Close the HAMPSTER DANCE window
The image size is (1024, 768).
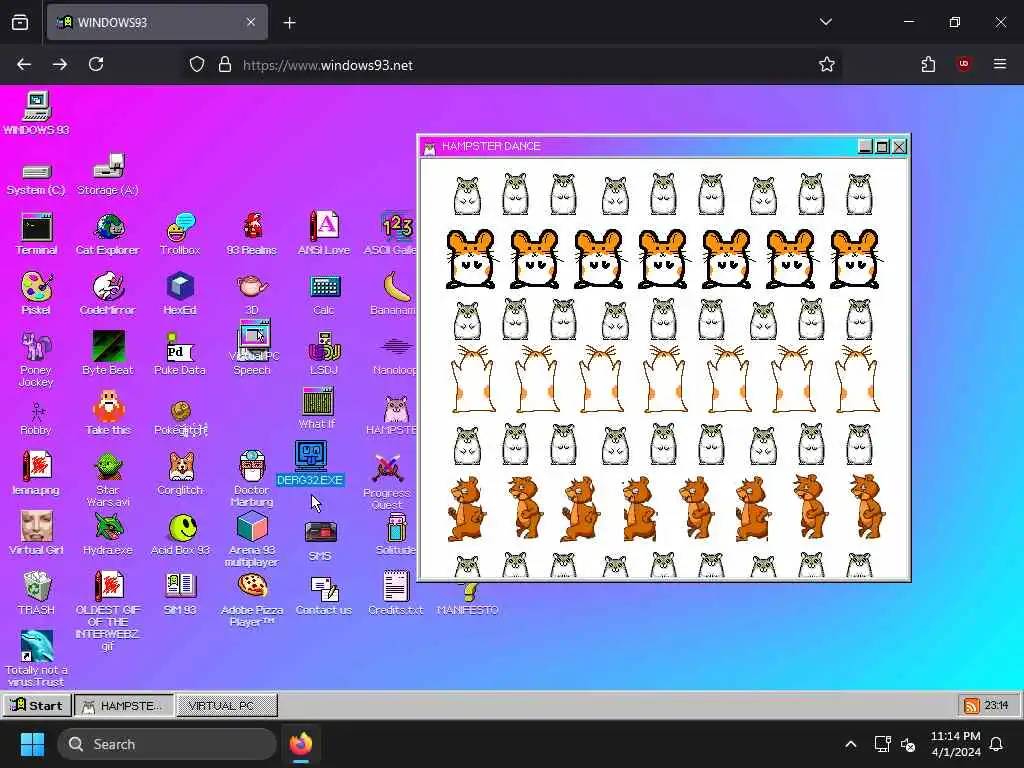[900, 146]
